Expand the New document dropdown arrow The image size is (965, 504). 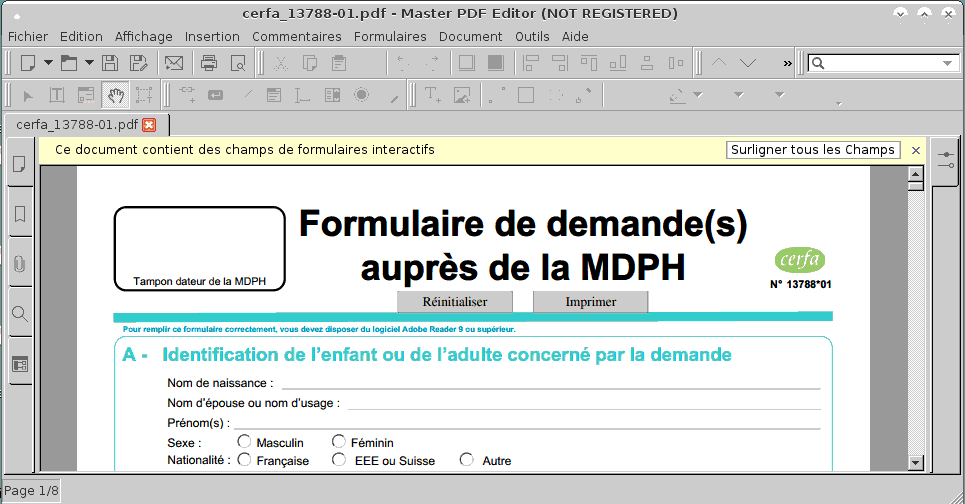coord(48,63)
